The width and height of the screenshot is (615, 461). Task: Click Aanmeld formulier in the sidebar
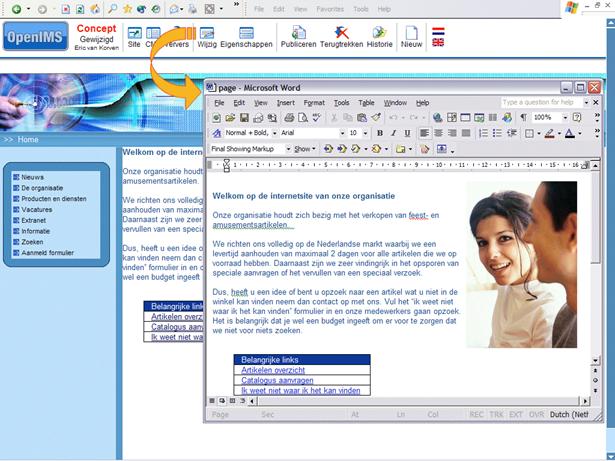(47, 253)
